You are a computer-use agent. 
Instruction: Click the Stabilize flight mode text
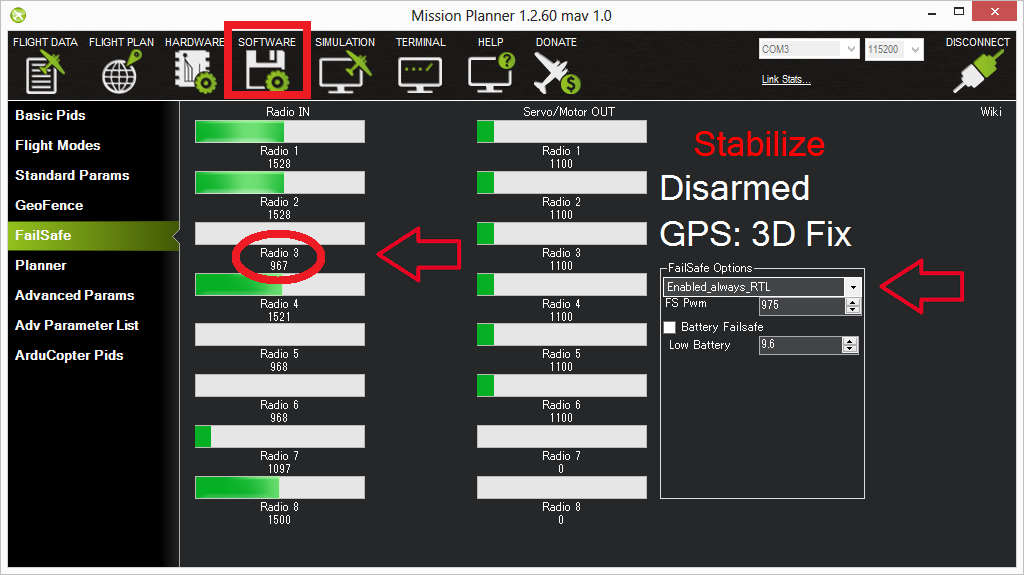pos(760,144)
